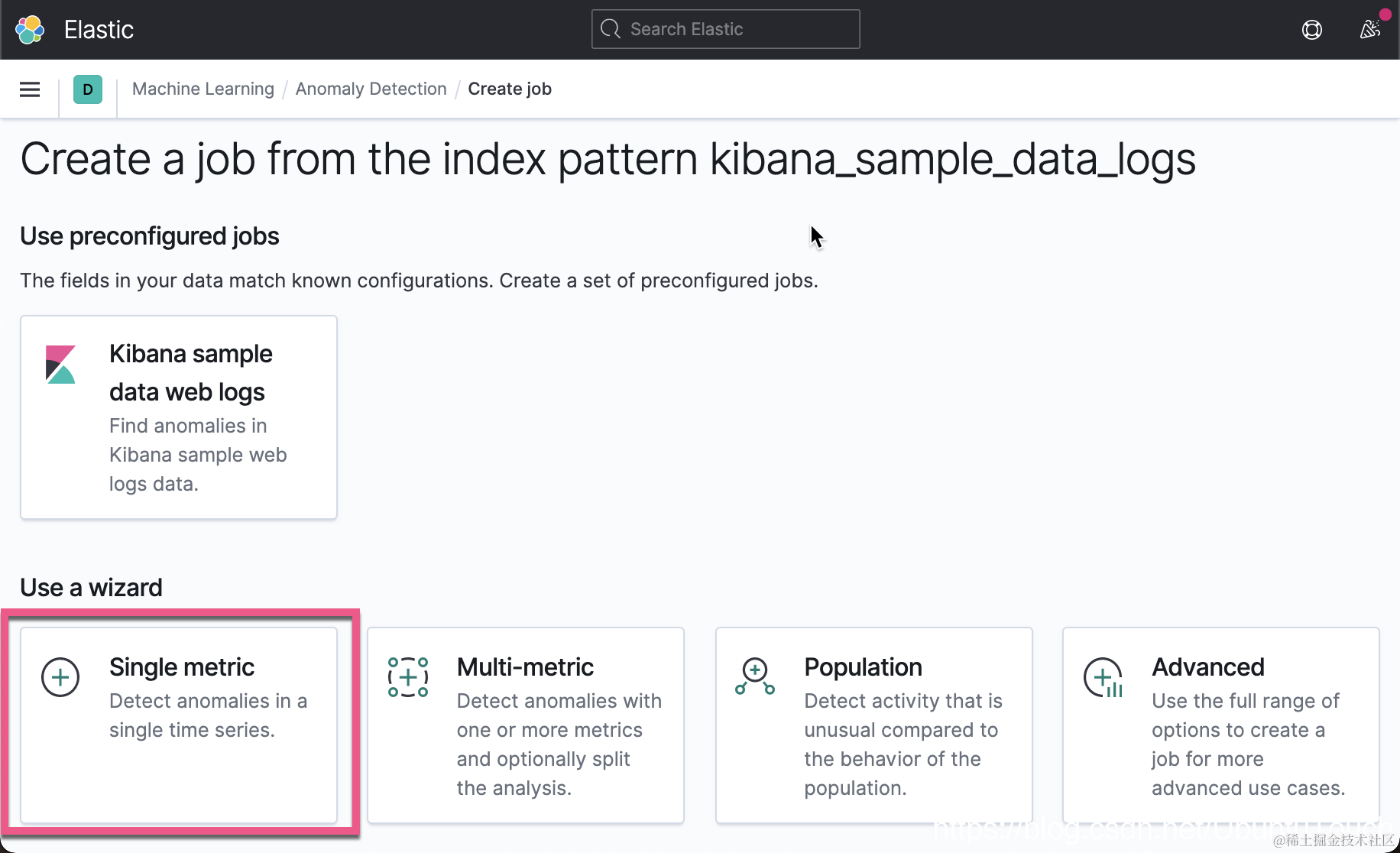
Task: Focus the Search Elastic field
Action: 734,29
